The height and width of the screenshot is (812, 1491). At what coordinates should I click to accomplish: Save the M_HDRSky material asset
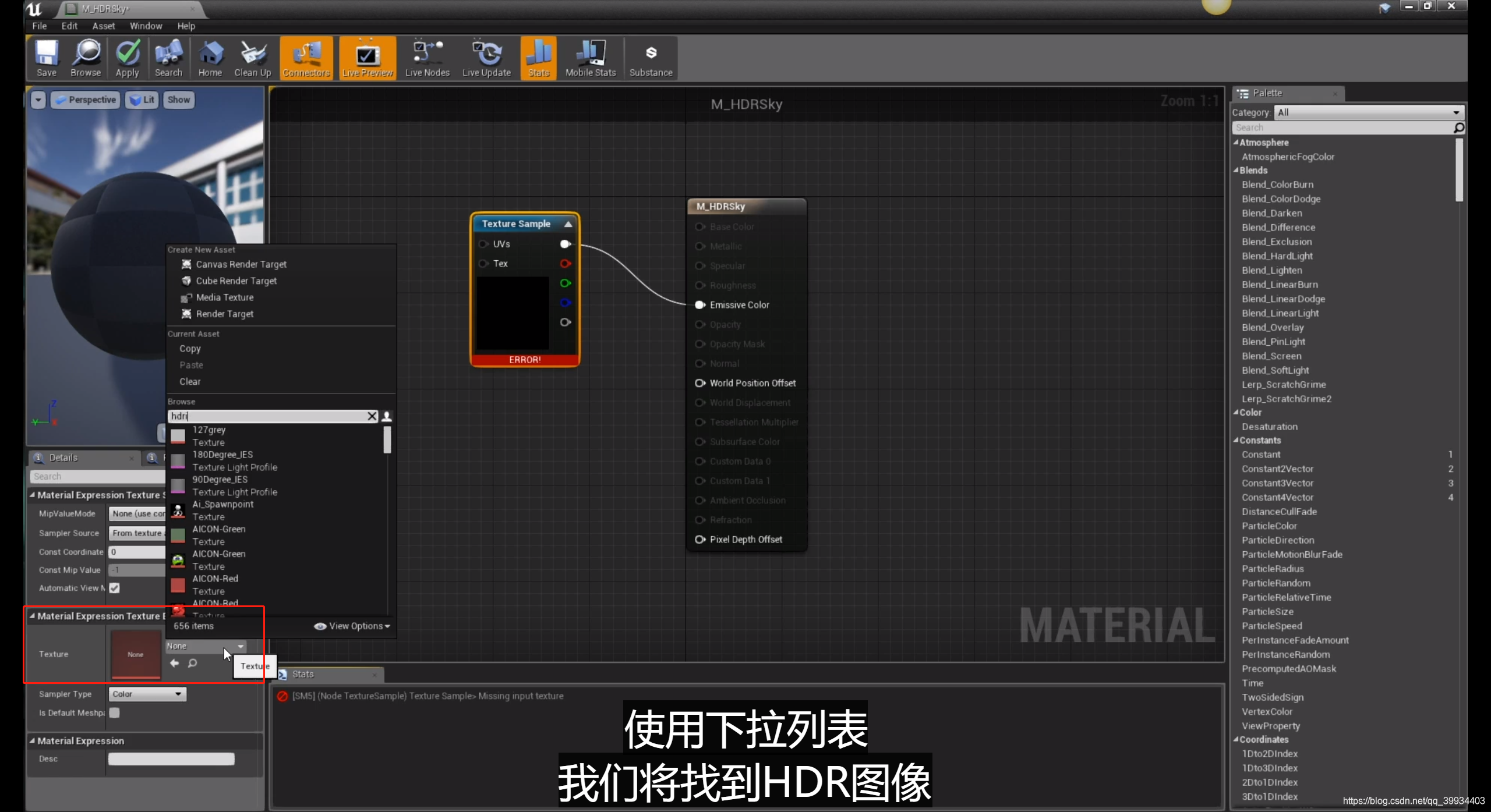[46, 58]
